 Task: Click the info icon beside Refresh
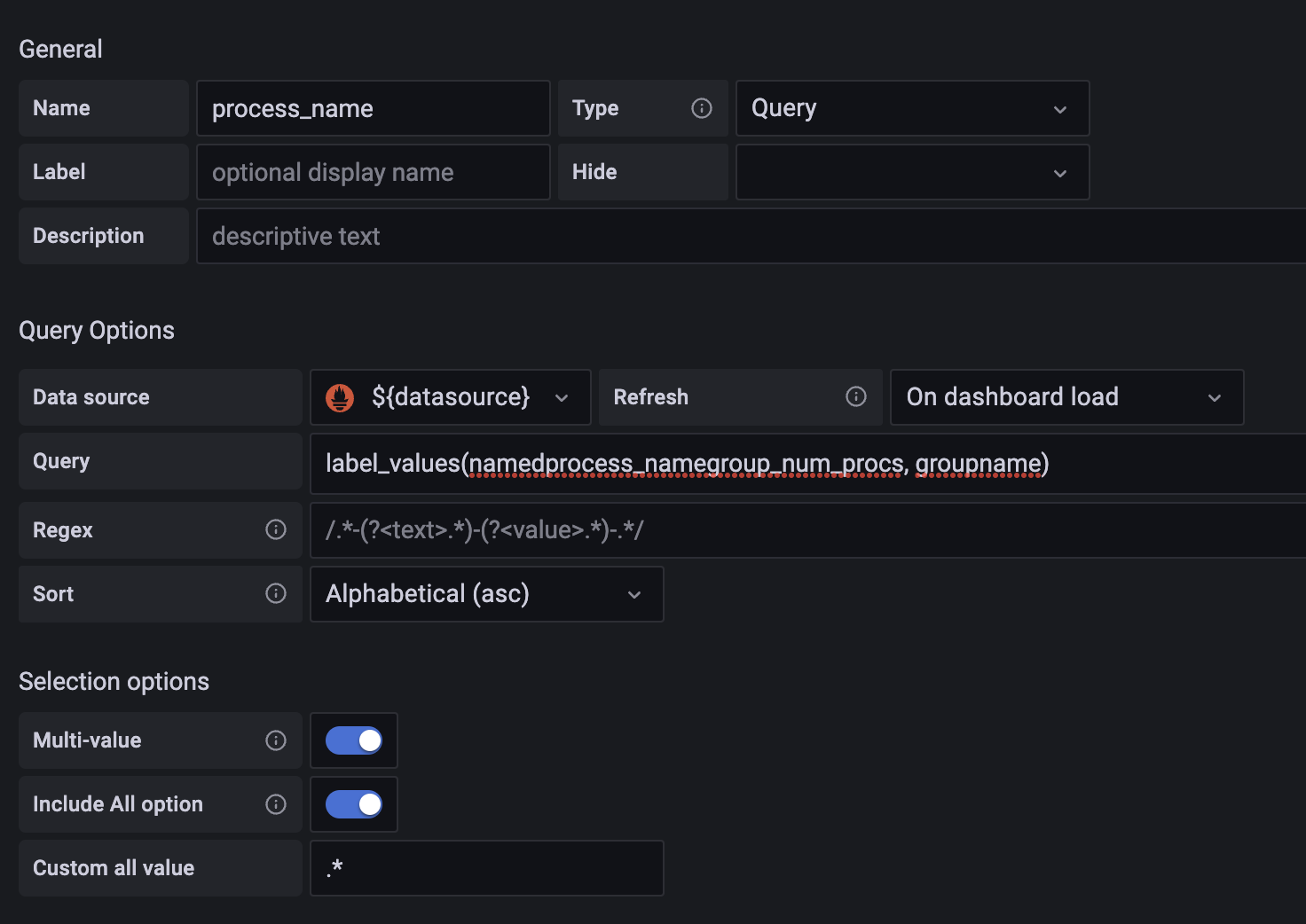pos(855,396)
